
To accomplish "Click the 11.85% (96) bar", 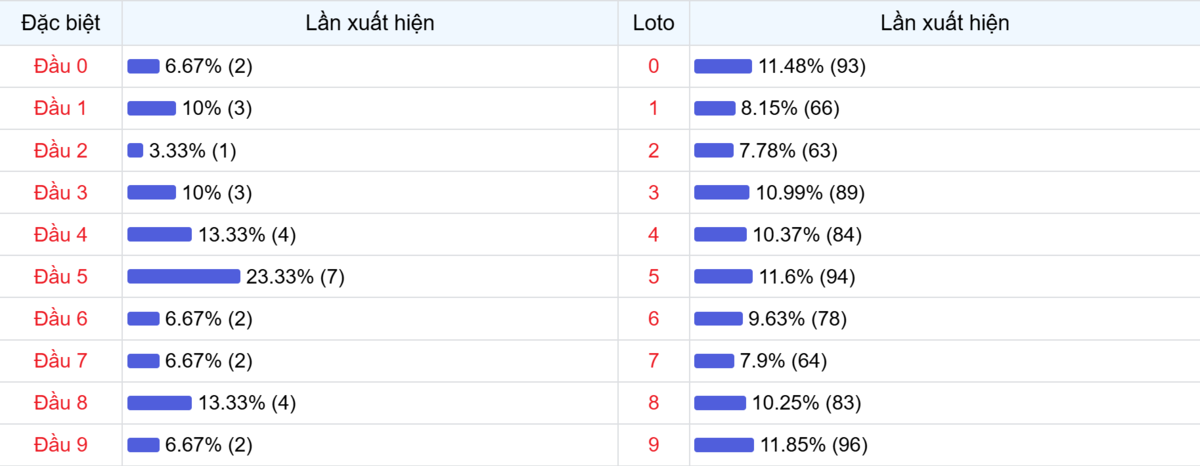I will 724,445.
